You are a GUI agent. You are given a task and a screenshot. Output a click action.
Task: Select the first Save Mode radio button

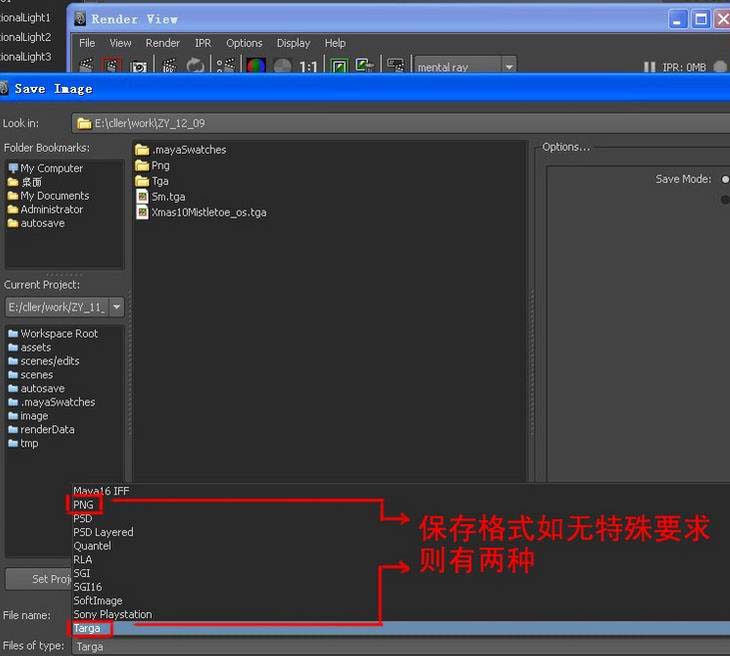click(x=725, y=179)
